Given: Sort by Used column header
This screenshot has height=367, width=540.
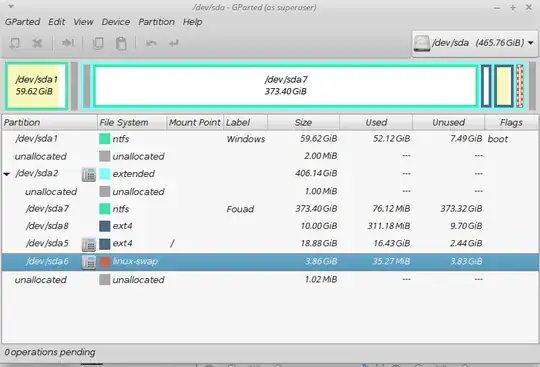Looking at the screenshot, I should click(x=376, y=122).
